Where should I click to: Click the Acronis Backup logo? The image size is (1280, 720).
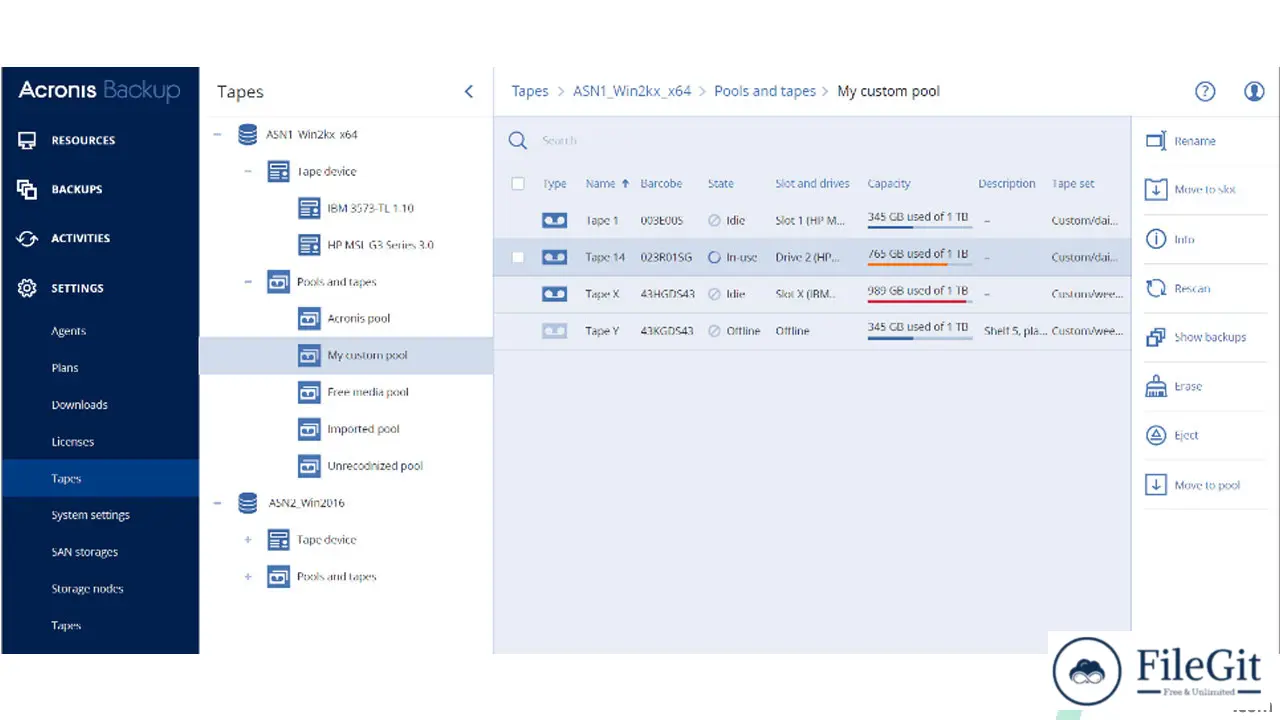[99, 91]
